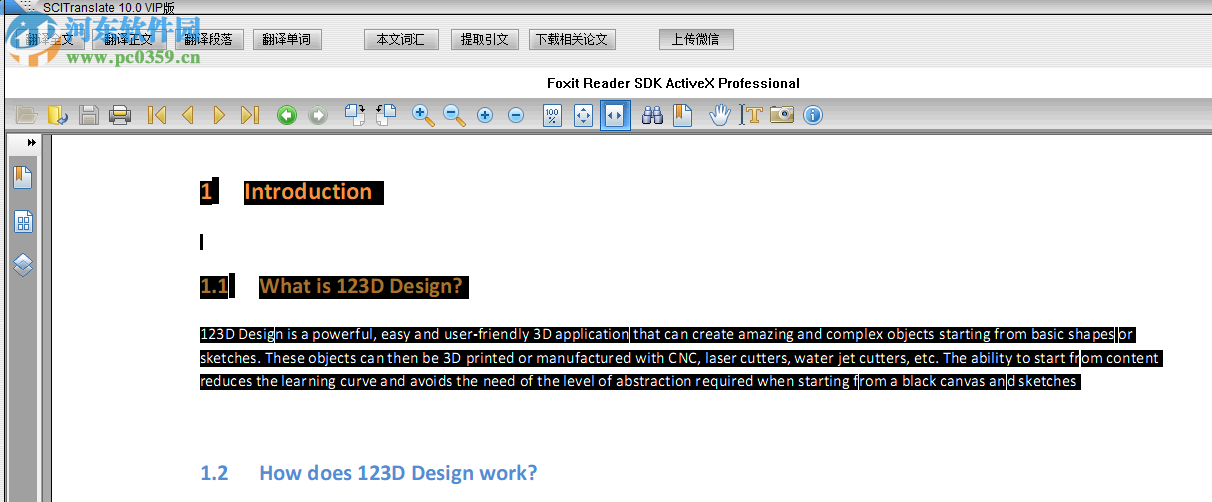Viewport: 1212px width, 502px height.
Task: Save the document with the floppy icon
Action: (88, 115)
